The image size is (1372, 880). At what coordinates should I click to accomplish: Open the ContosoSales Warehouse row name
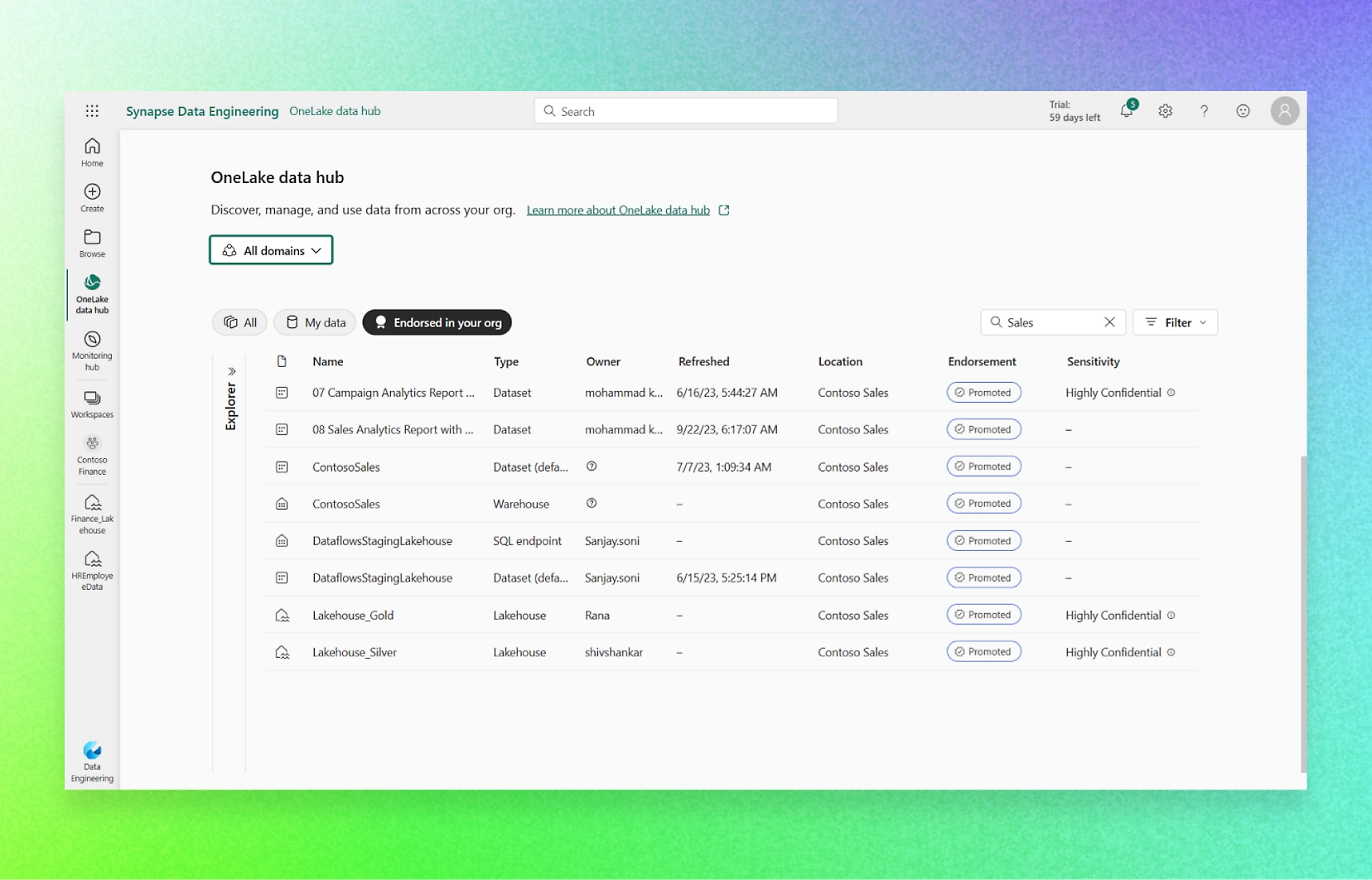pyautogui.click(x=346, y=504)
